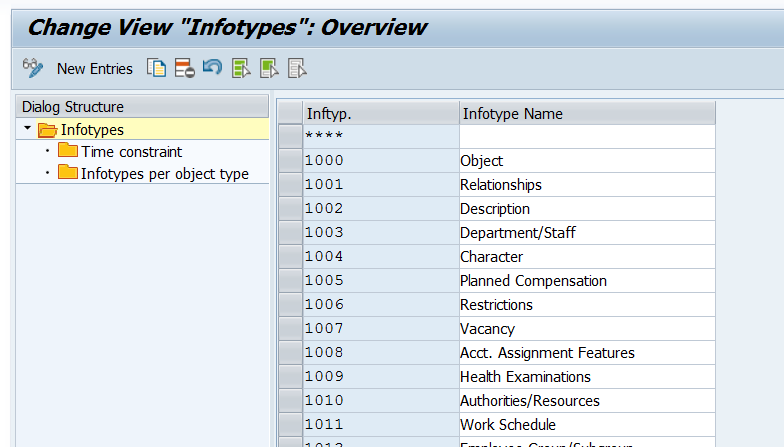Image resolution: width=784 pixels, height=447 pixels.
Task: Click the 1003 infotype cell
Action: point(382,232)
